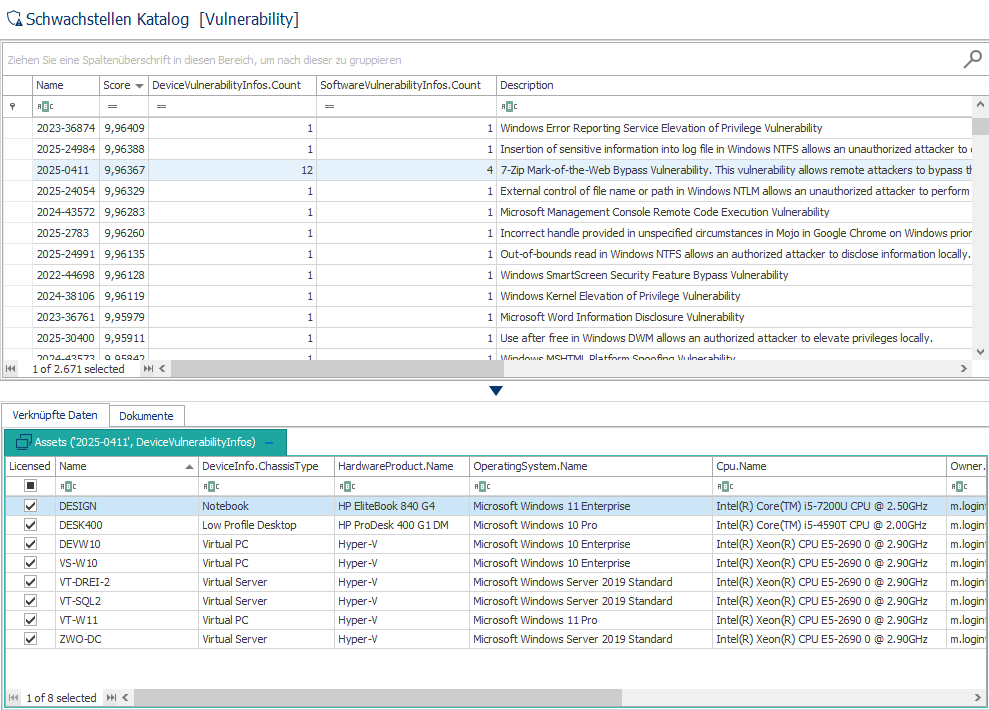Open Score column sort dropdown arrow

coord(139,86)
